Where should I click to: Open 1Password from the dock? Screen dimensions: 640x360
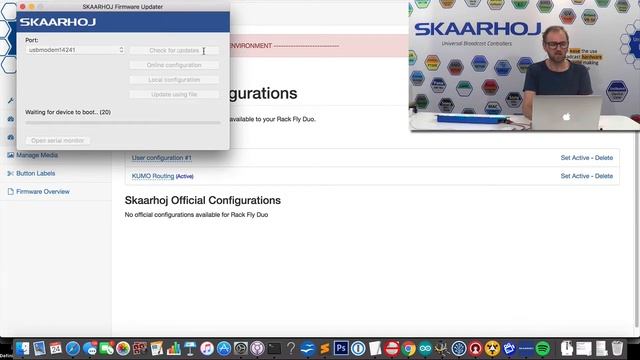click(x=358, y=349)
